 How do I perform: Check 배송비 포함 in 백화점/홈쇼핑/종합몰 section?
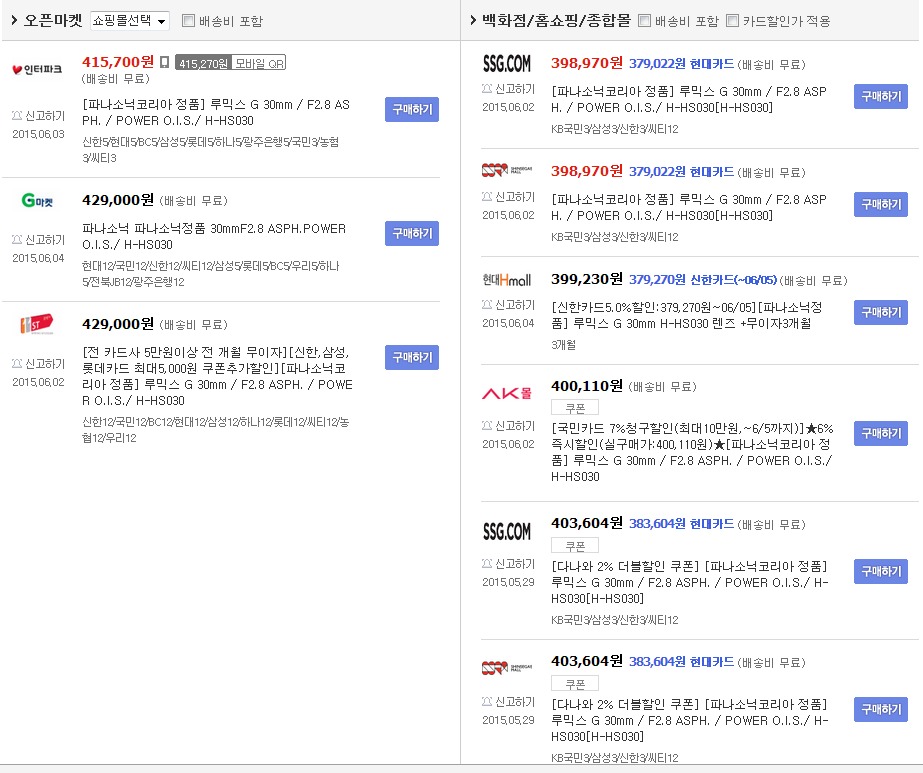coord(644,20)
